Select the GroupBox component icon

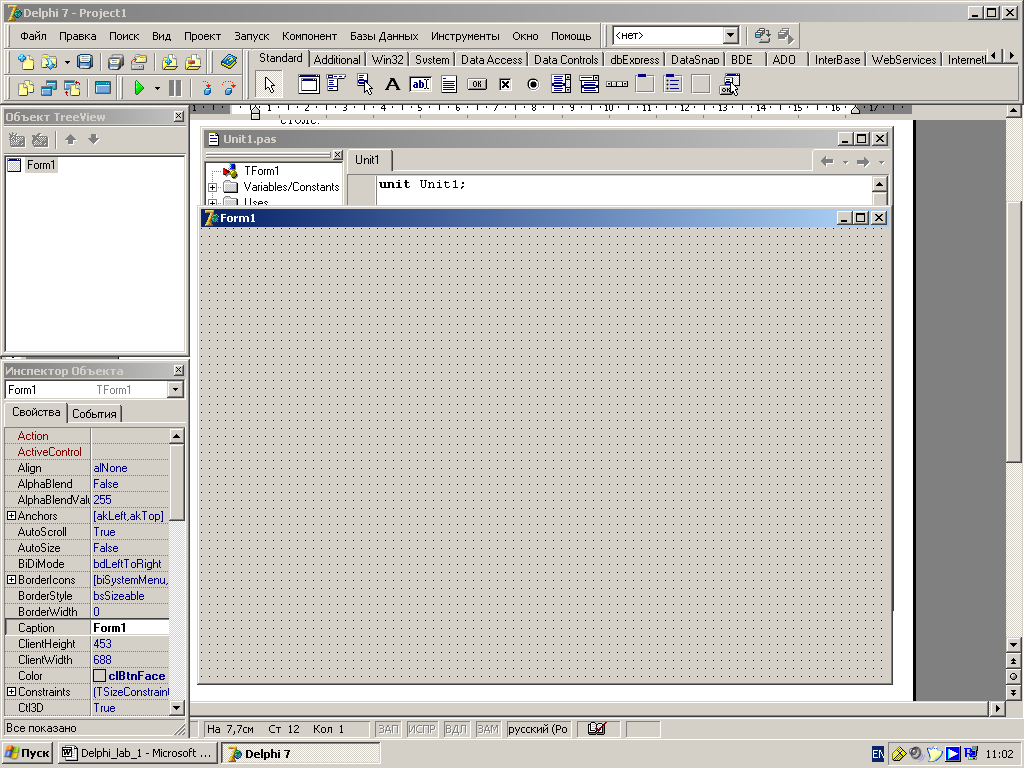coord(645,84)
